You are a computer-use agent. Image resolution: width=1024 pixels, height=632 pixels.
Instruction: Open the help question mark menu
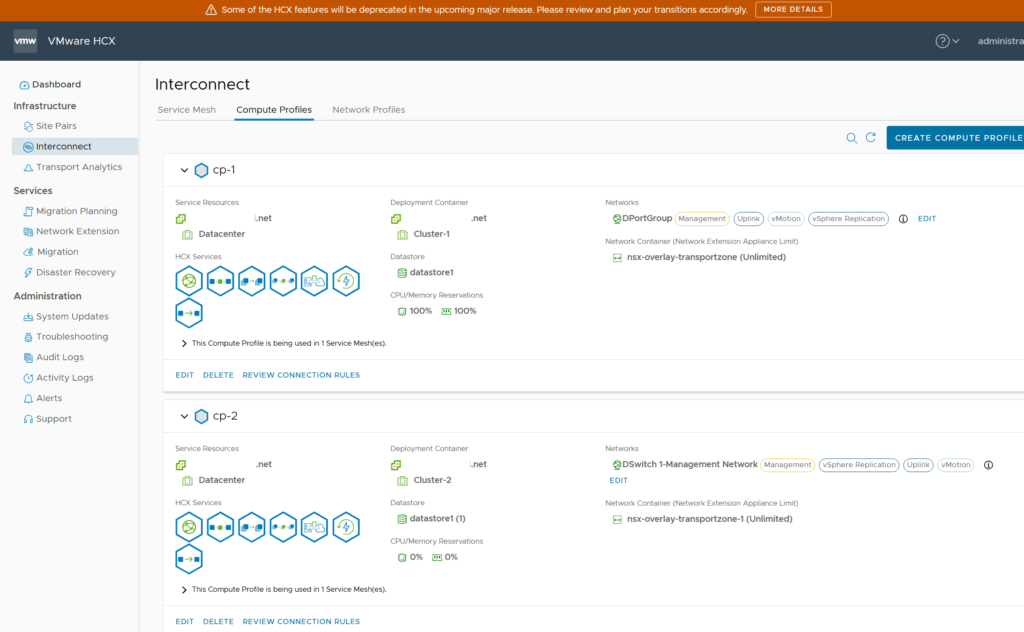(x=942, y=41)
